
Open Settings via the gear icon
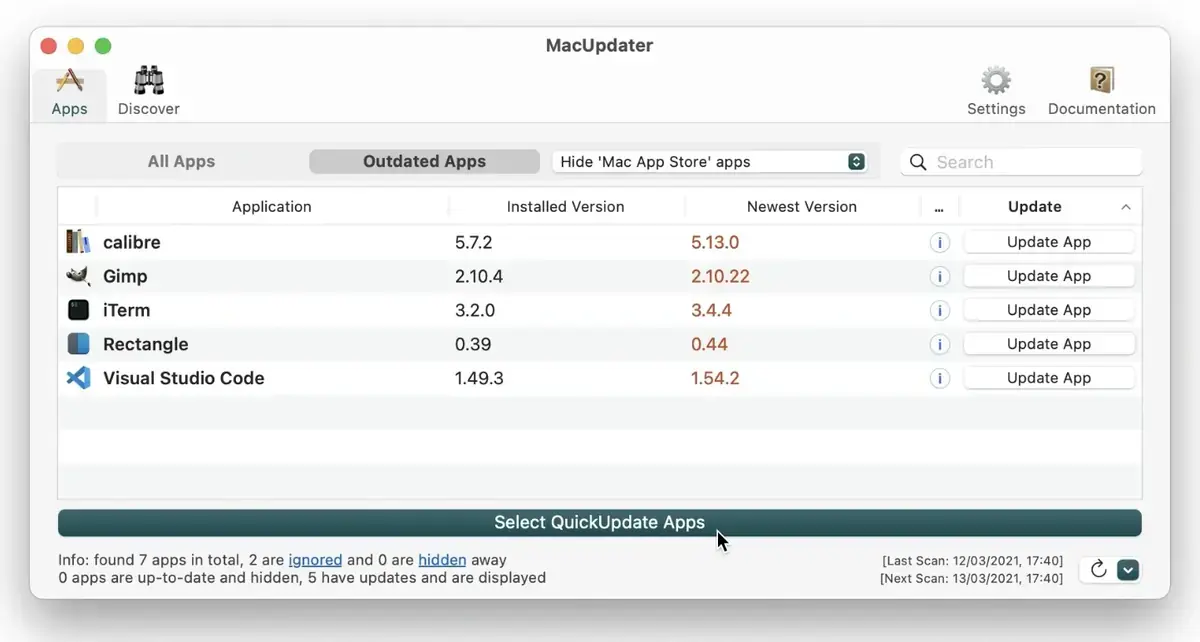pos(996,80)
